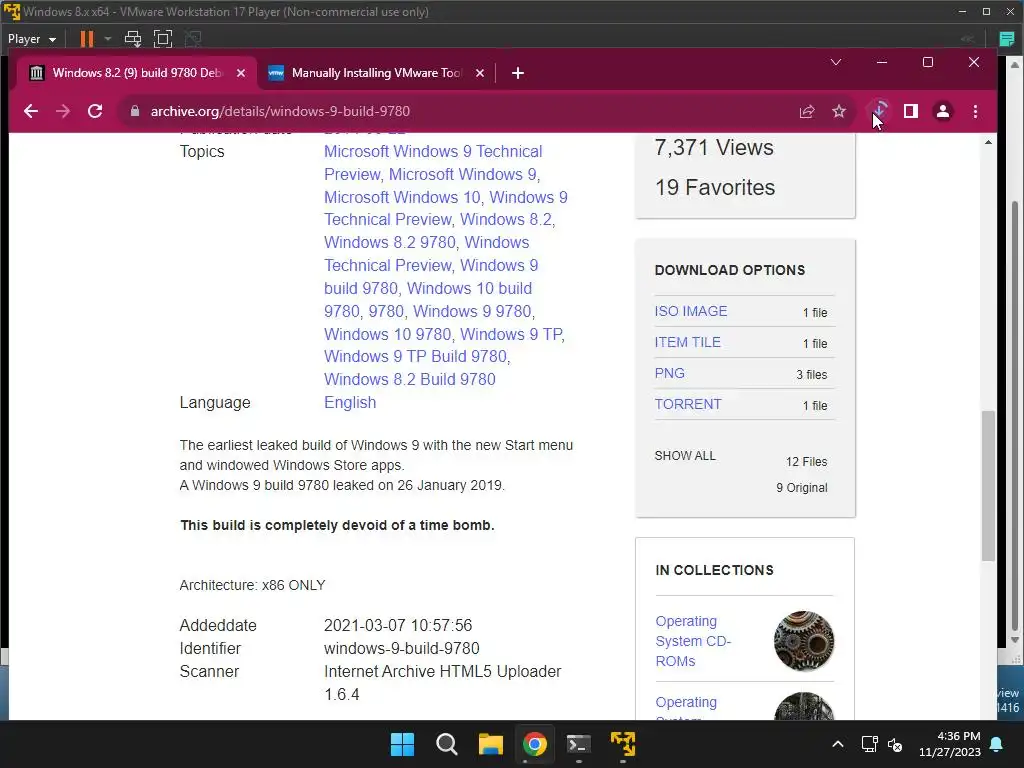Open the Windows 9 TP topic link
Viewport: 1024px width, 768px height.
[x=511, y=334]
